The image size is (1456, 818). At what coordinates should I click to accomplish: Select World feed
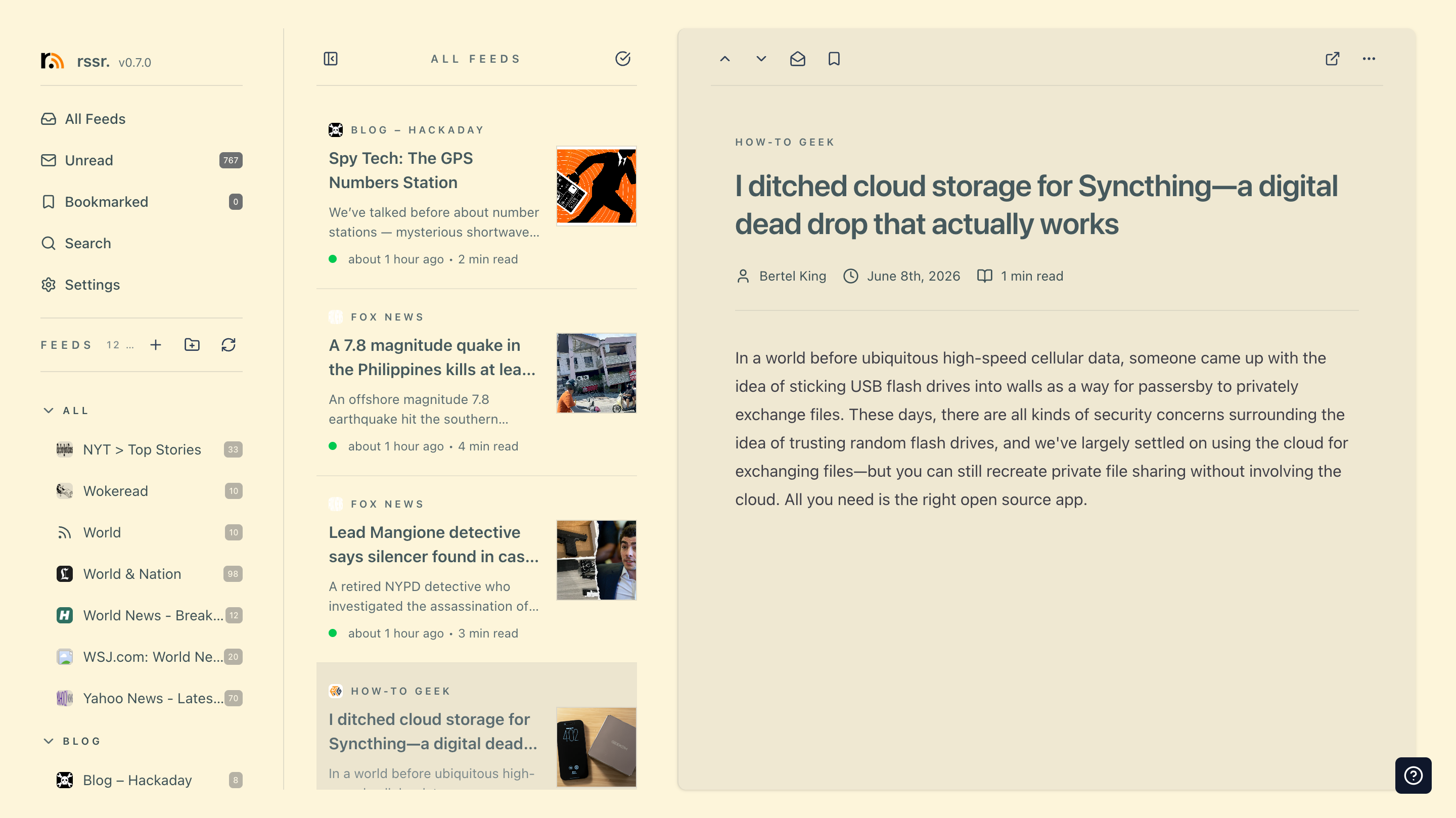(x=149, y=532)
